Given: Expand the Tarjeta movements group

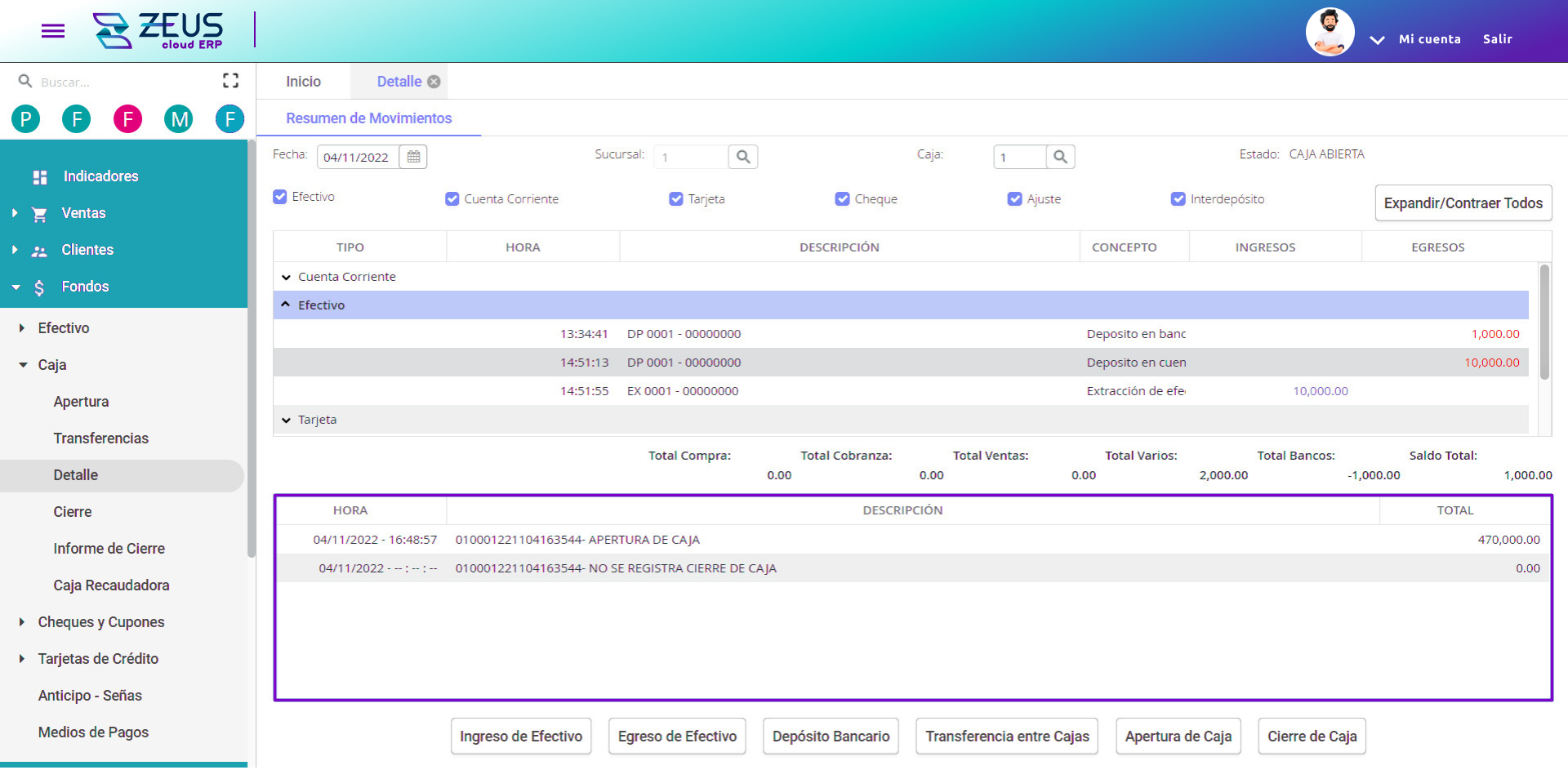Looking at the screenshot, I should [285, 419].
